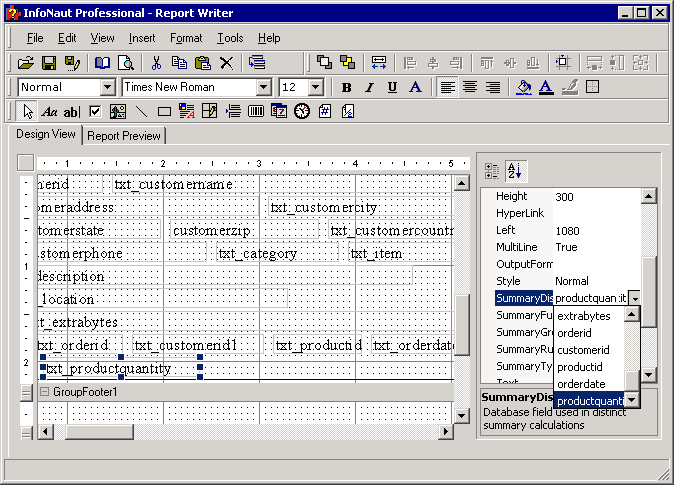Image resolution: width=674 pixels, height=485 pixels.
Task: Insert a date field with the calendar icon
Action: [x=279, y=112]
